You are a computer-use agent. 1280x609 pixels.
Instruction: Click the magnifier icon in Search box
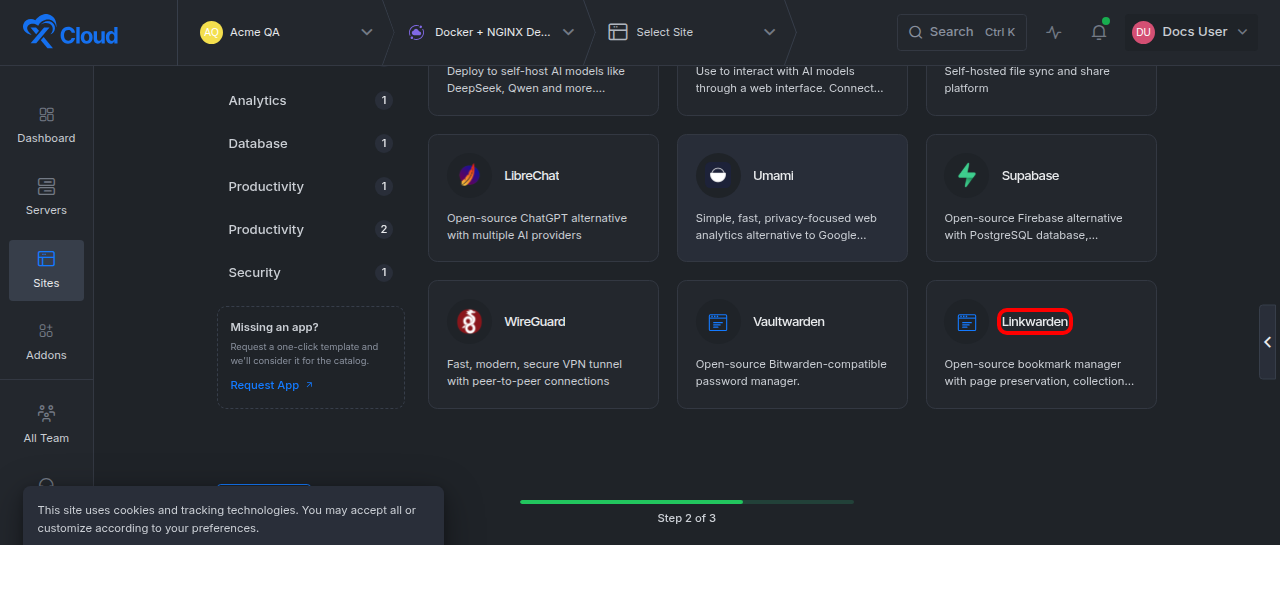click(915, 32)
